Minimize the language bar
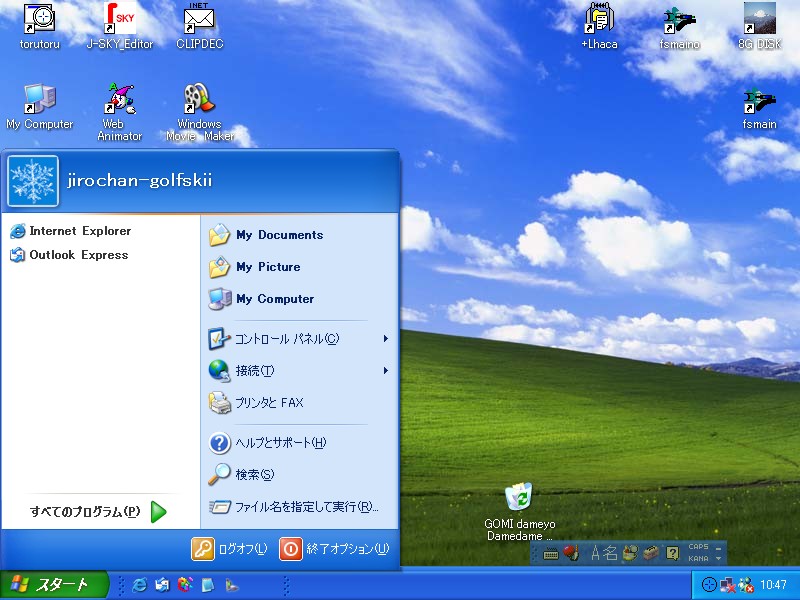The width and height of the screenshot is (800, 600). click(718, 547)
